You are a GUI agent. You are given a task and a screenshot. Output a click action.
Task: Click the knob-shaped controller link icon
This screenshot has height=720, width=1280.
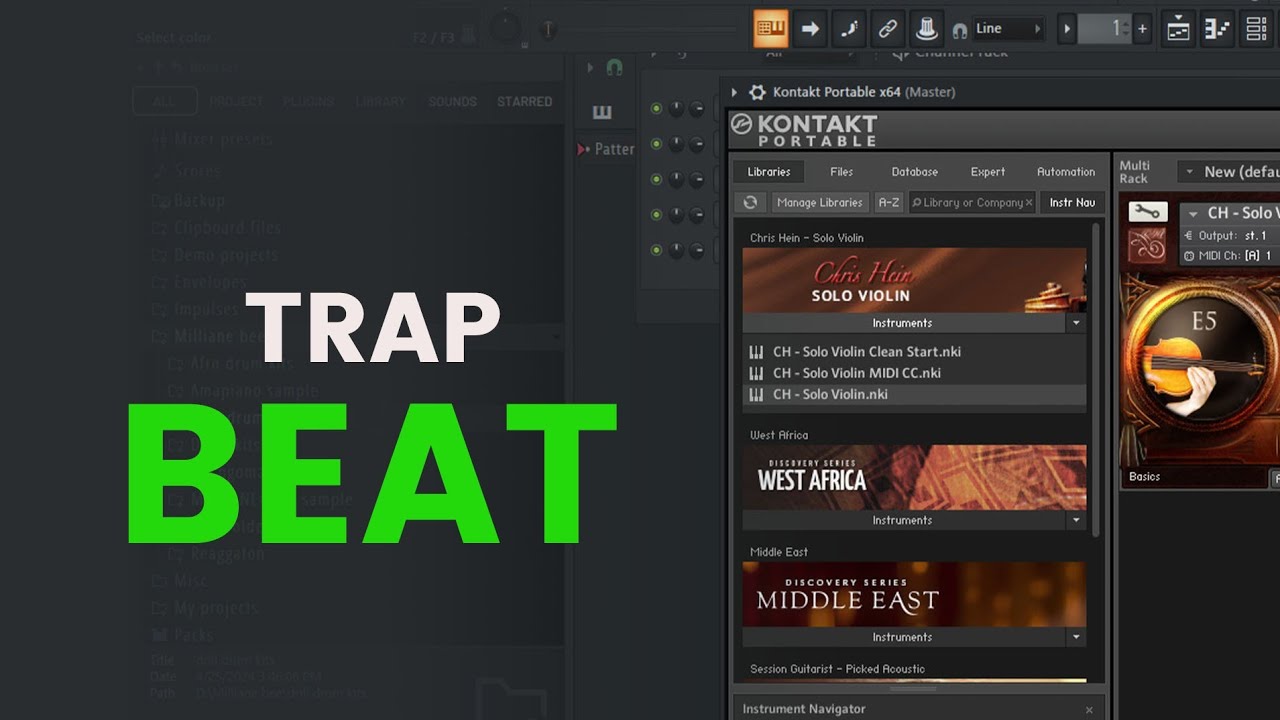[926, 29]
